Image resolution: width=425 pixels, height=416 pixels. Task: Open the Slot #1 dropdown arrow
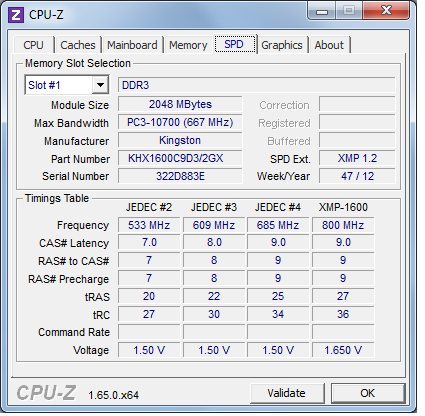point(100,85)
